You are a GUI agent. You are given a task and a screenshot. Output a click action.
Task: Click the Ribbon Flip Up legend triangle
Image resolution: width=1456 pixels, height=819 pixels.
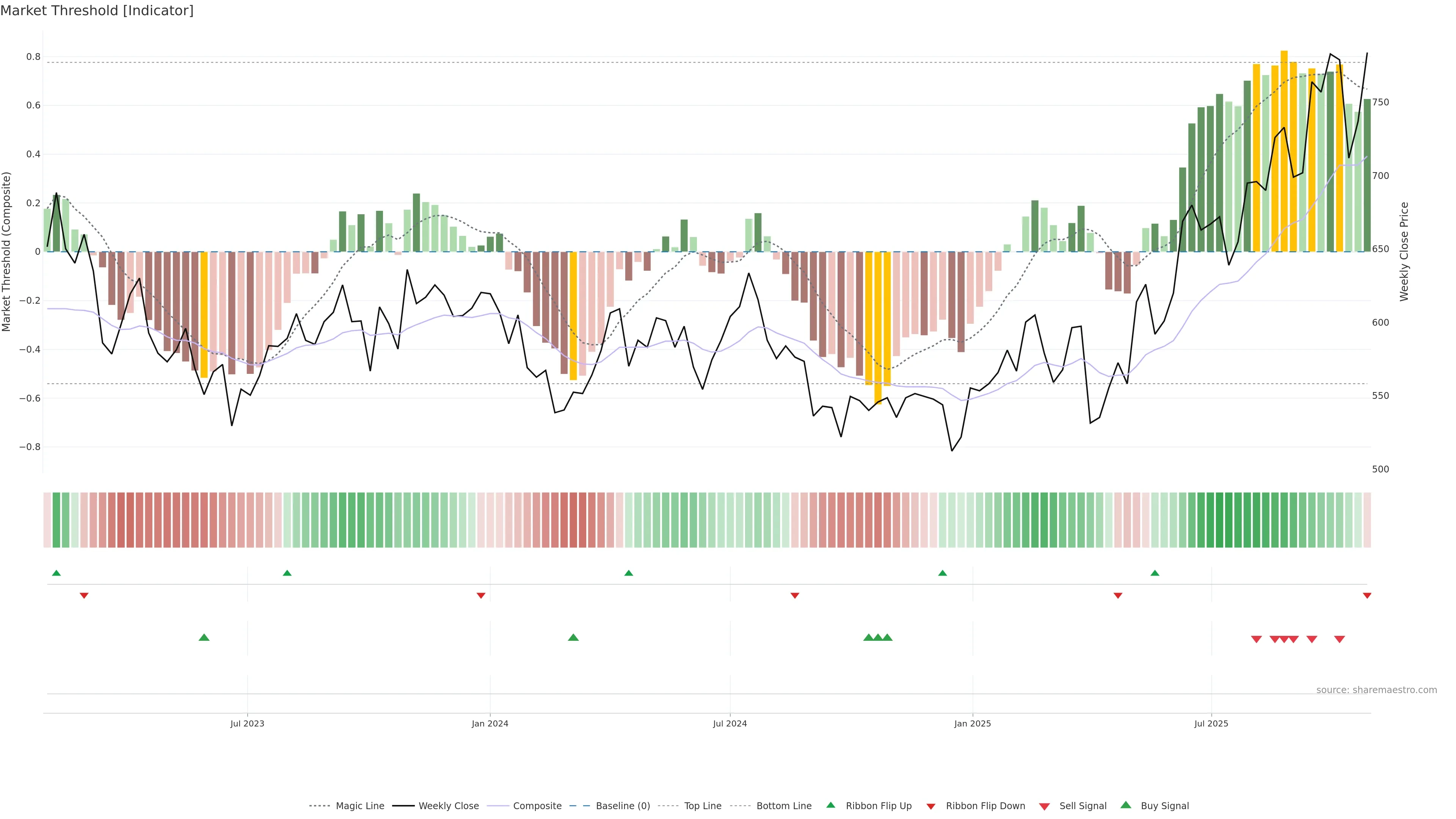point(830,805)
